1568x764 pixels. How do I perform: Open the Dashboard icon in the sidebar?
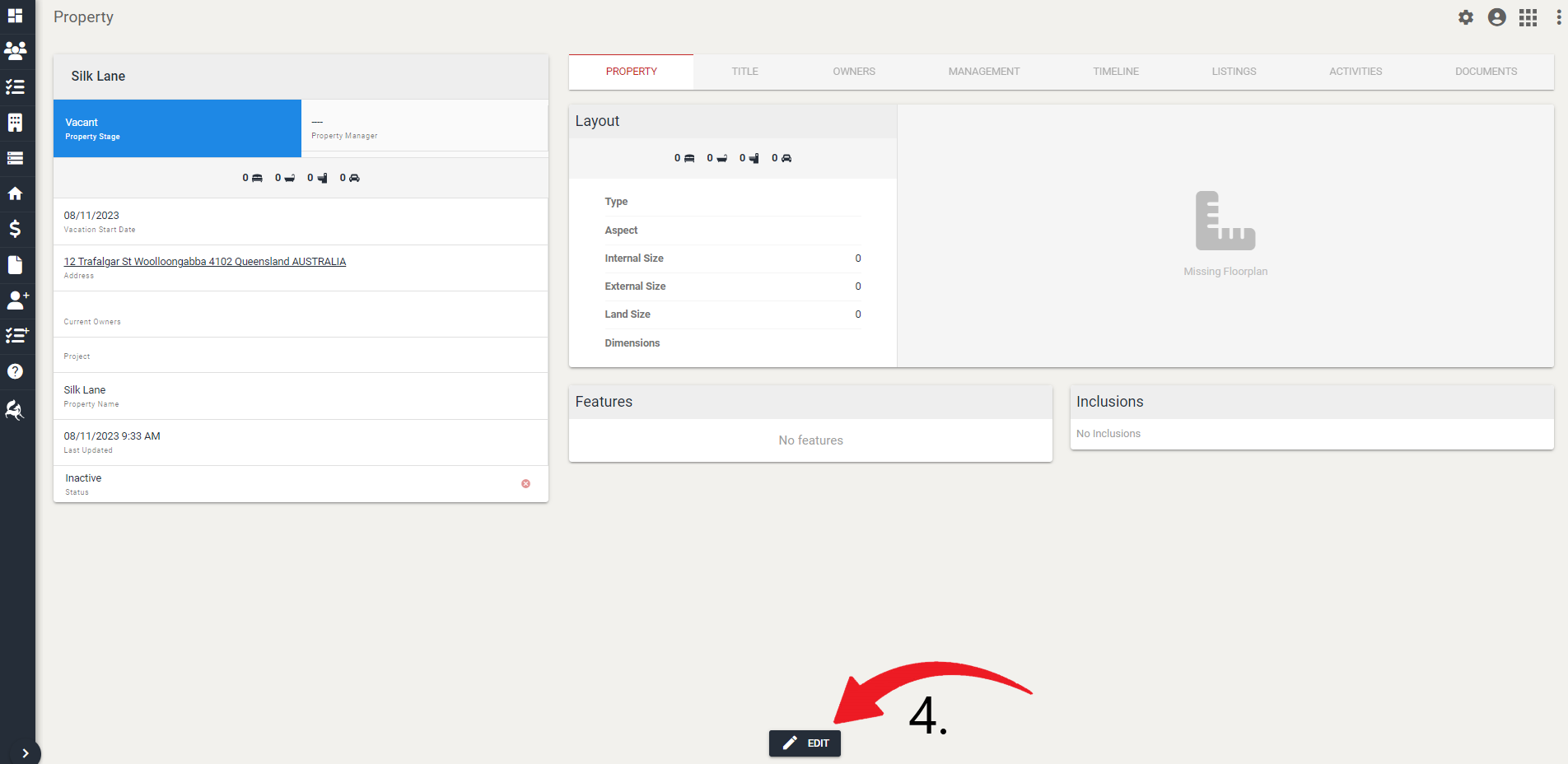(x=16, y=16)
